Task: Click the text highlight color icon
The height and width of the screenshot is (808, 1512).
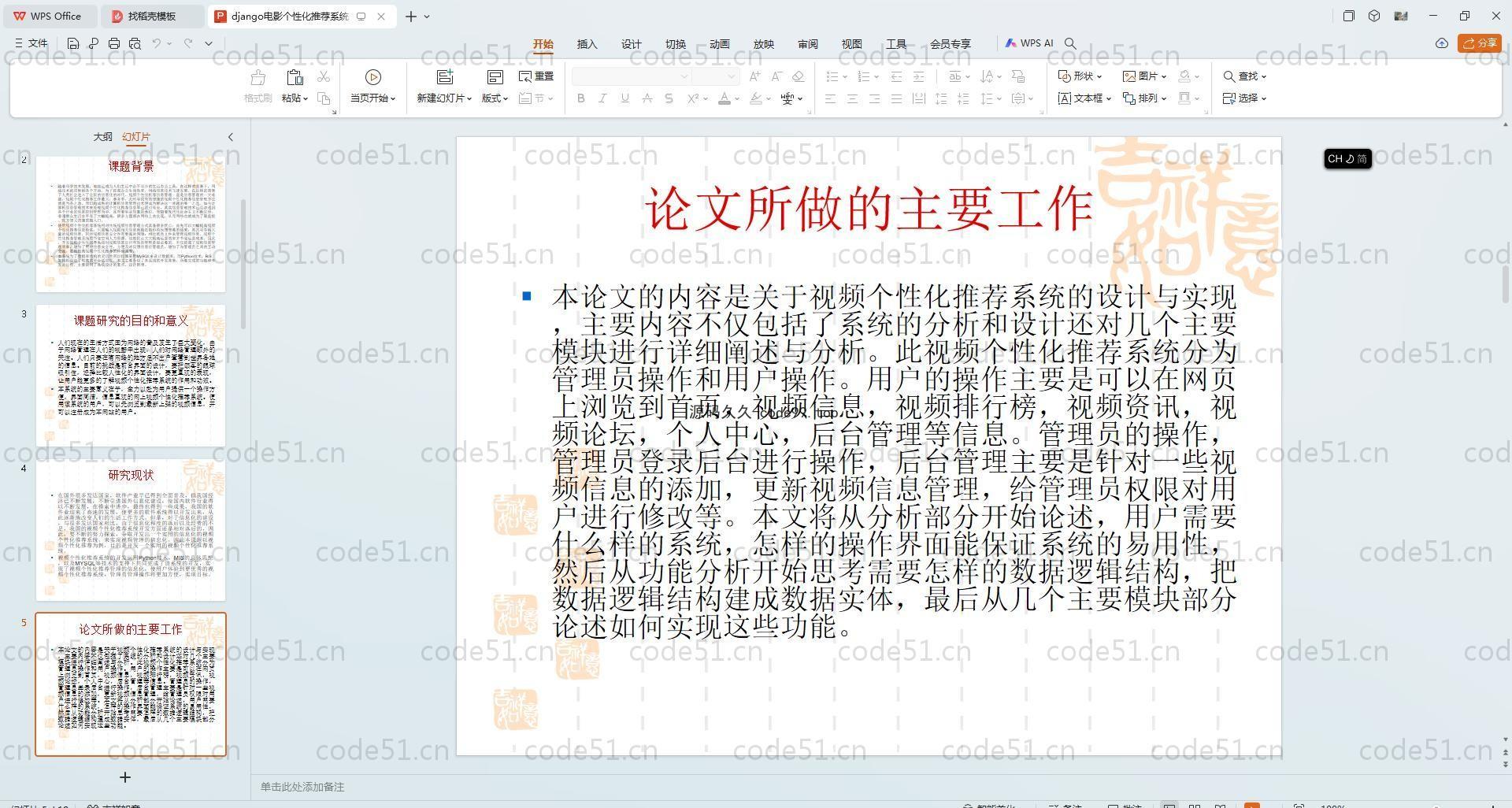Action: (x=756, y=98)
